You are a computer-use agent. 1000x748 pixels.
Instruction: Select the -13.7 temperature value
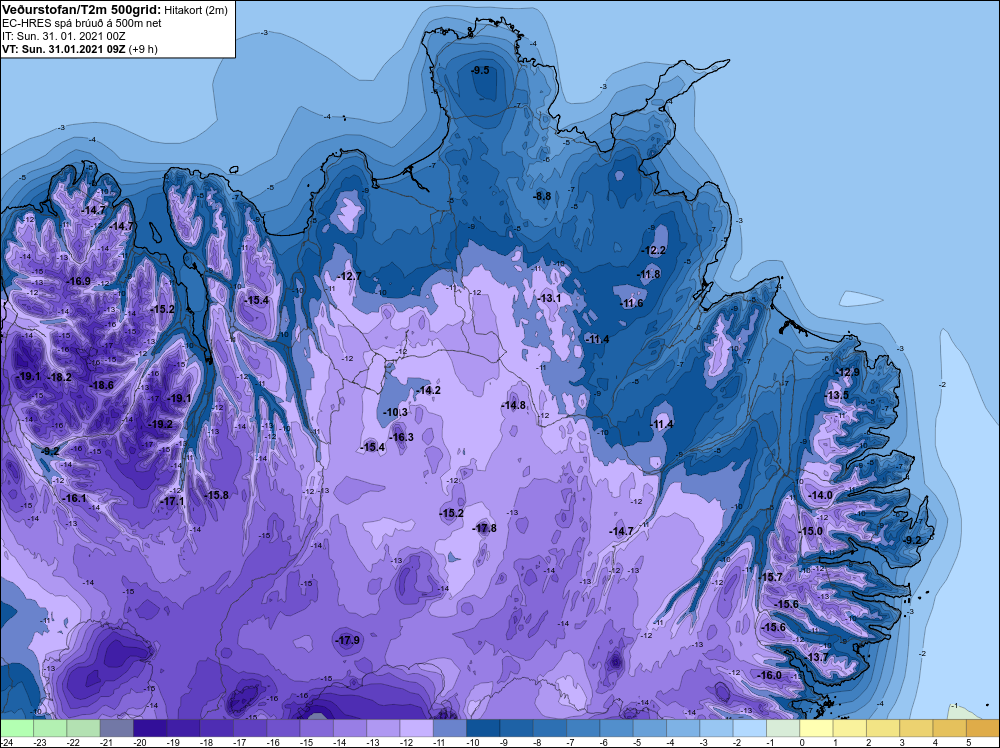[817, 657]
